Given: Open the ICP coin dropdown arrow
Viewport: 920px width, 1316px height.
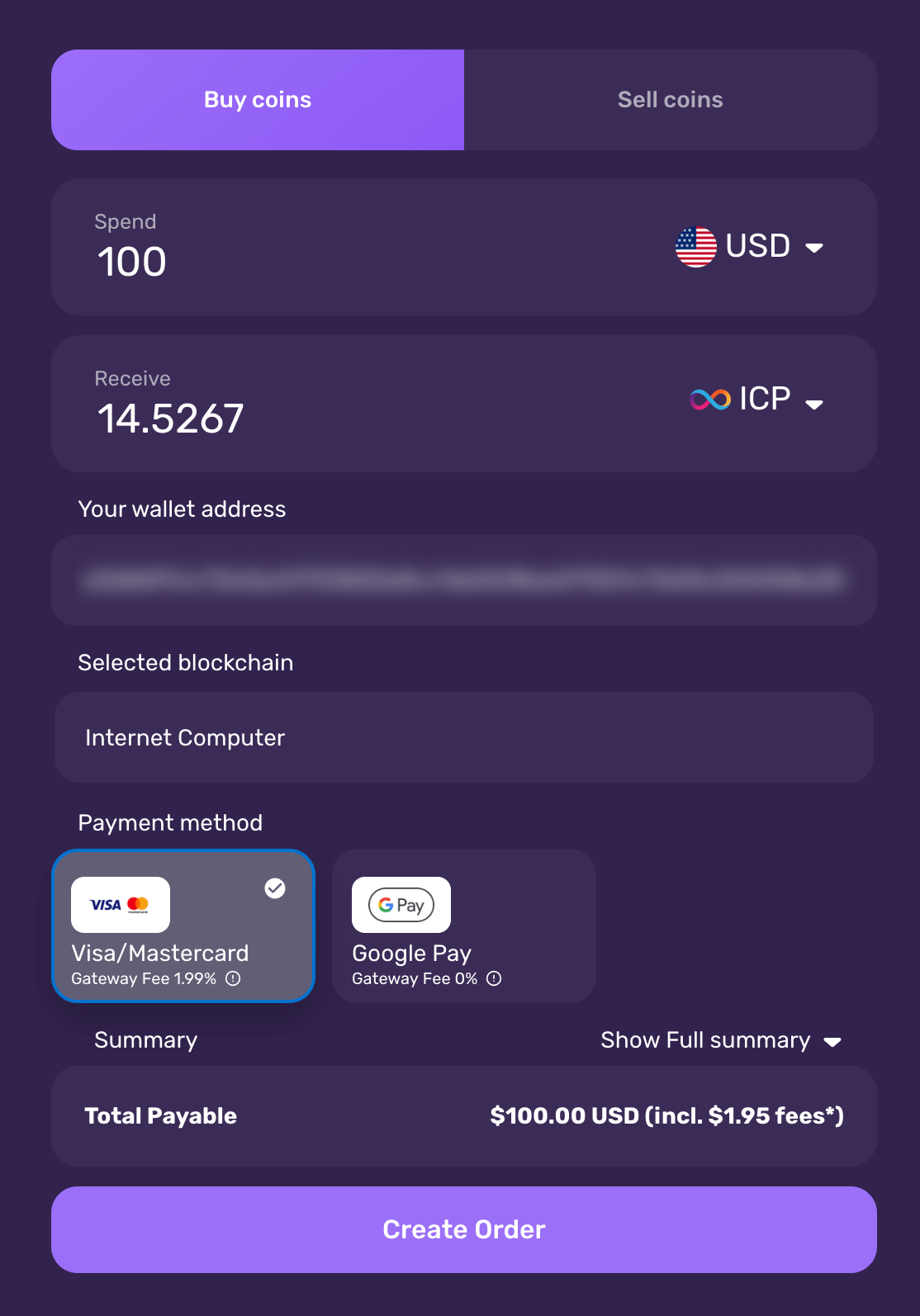Looking at the screenshot, I should pos(814,404).
